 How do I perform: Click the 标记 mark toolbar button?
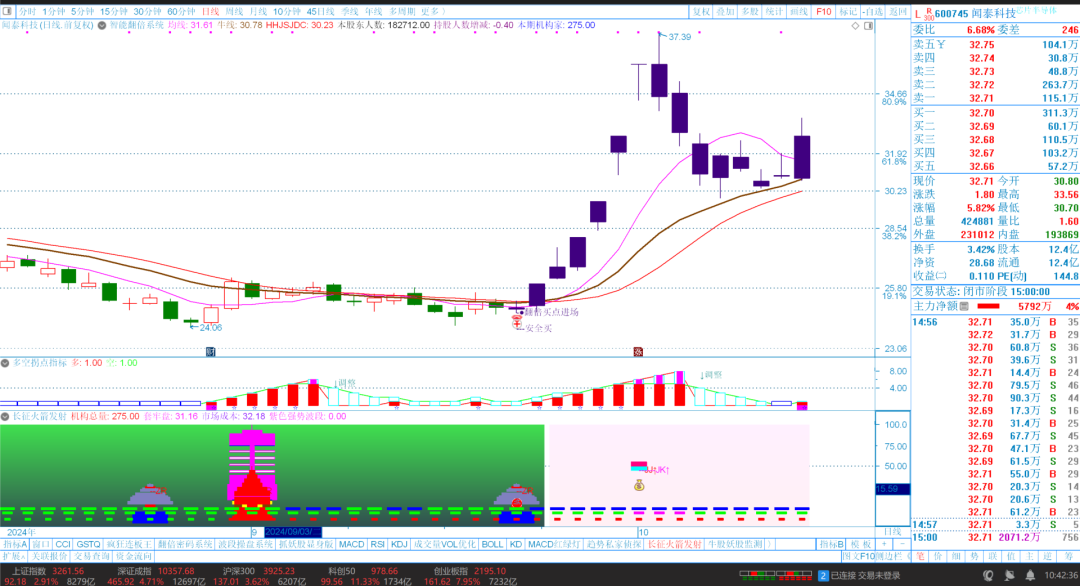coord(848,12)
